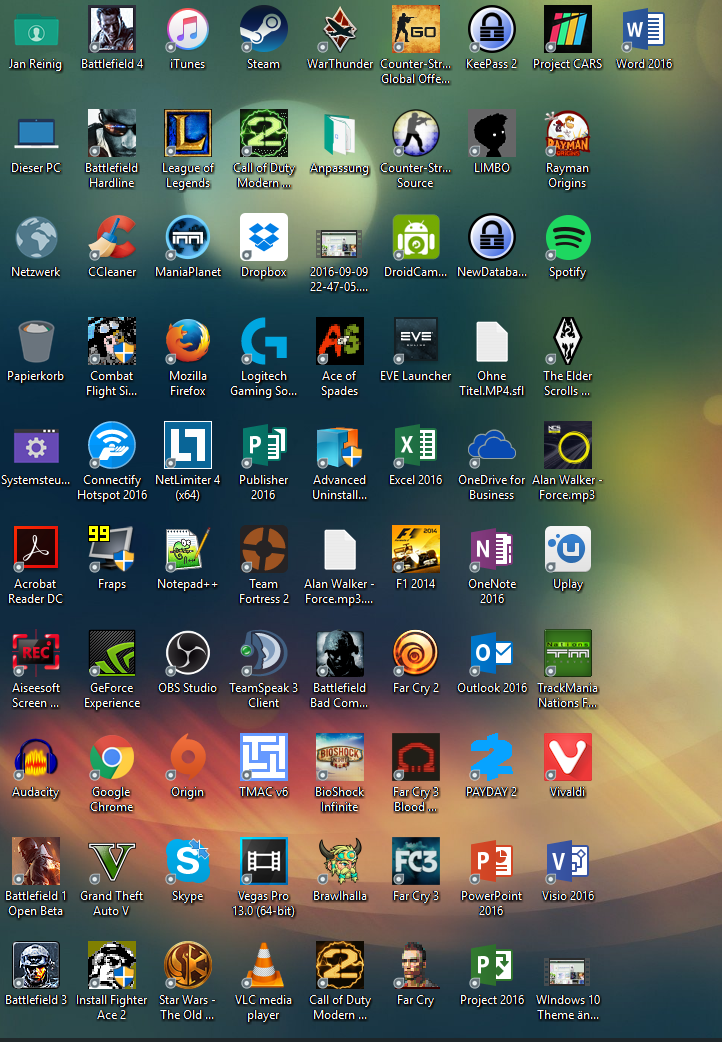Select the DroidCam icon
The image size is (722, 1042).
click(x=416, y=237)
